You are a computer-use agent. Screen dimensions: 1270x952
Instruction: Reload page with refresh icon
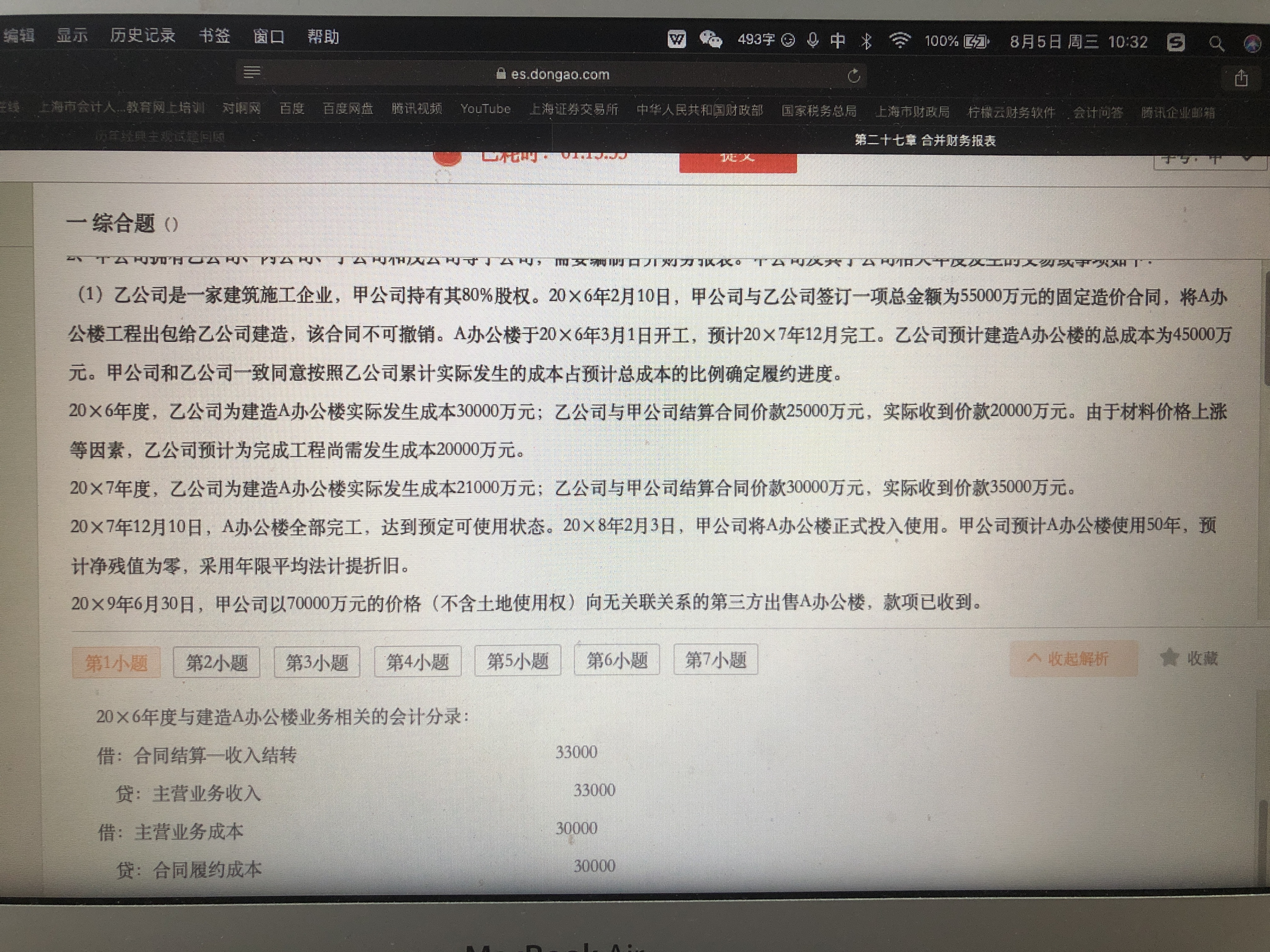tap(854, 76)
